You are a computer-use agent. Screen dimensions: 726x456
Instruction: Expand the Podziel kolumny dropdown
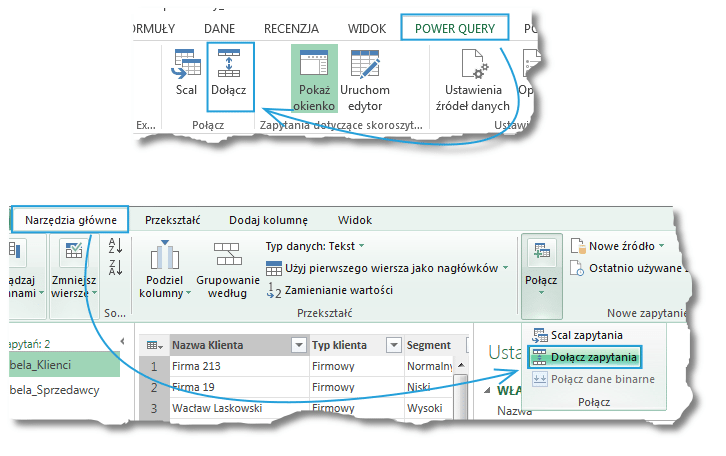[165, 293]
